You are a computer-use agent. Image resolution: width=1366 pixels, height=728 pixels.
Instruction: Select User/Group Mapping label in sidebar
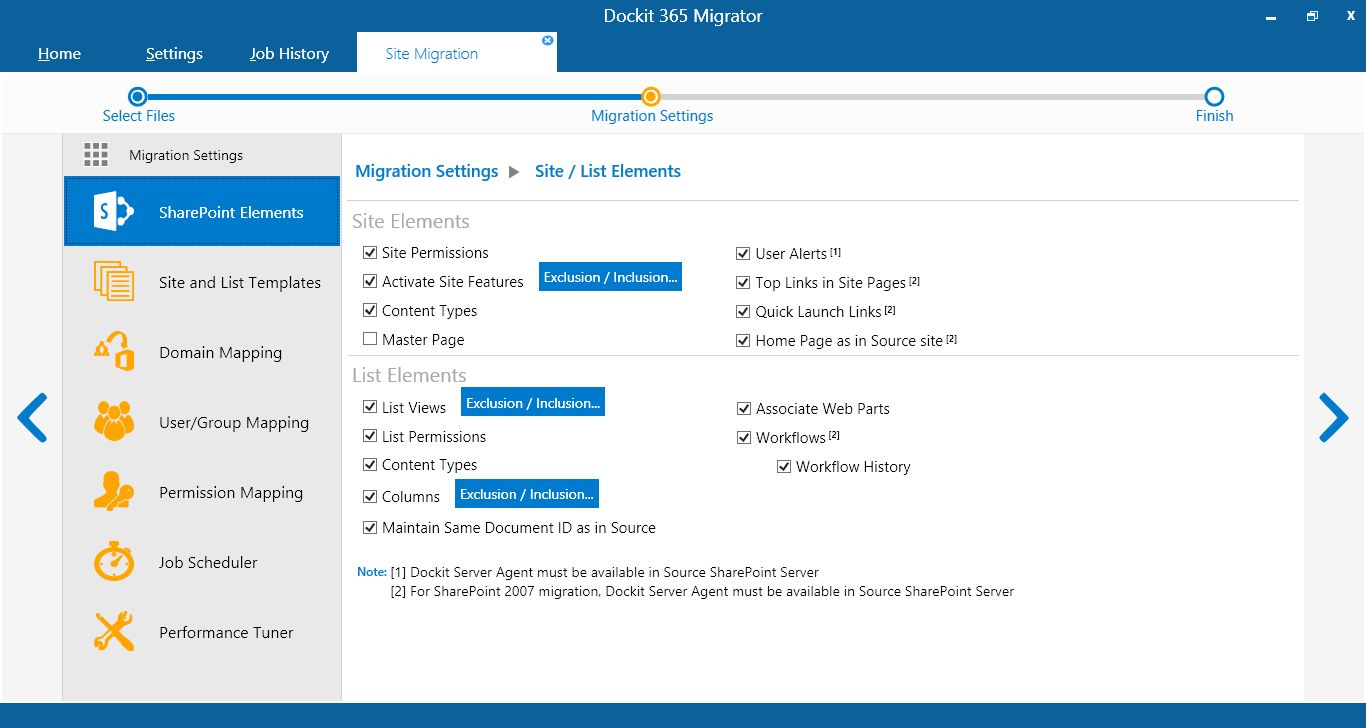pyautogui.click(x=234, y=422)
